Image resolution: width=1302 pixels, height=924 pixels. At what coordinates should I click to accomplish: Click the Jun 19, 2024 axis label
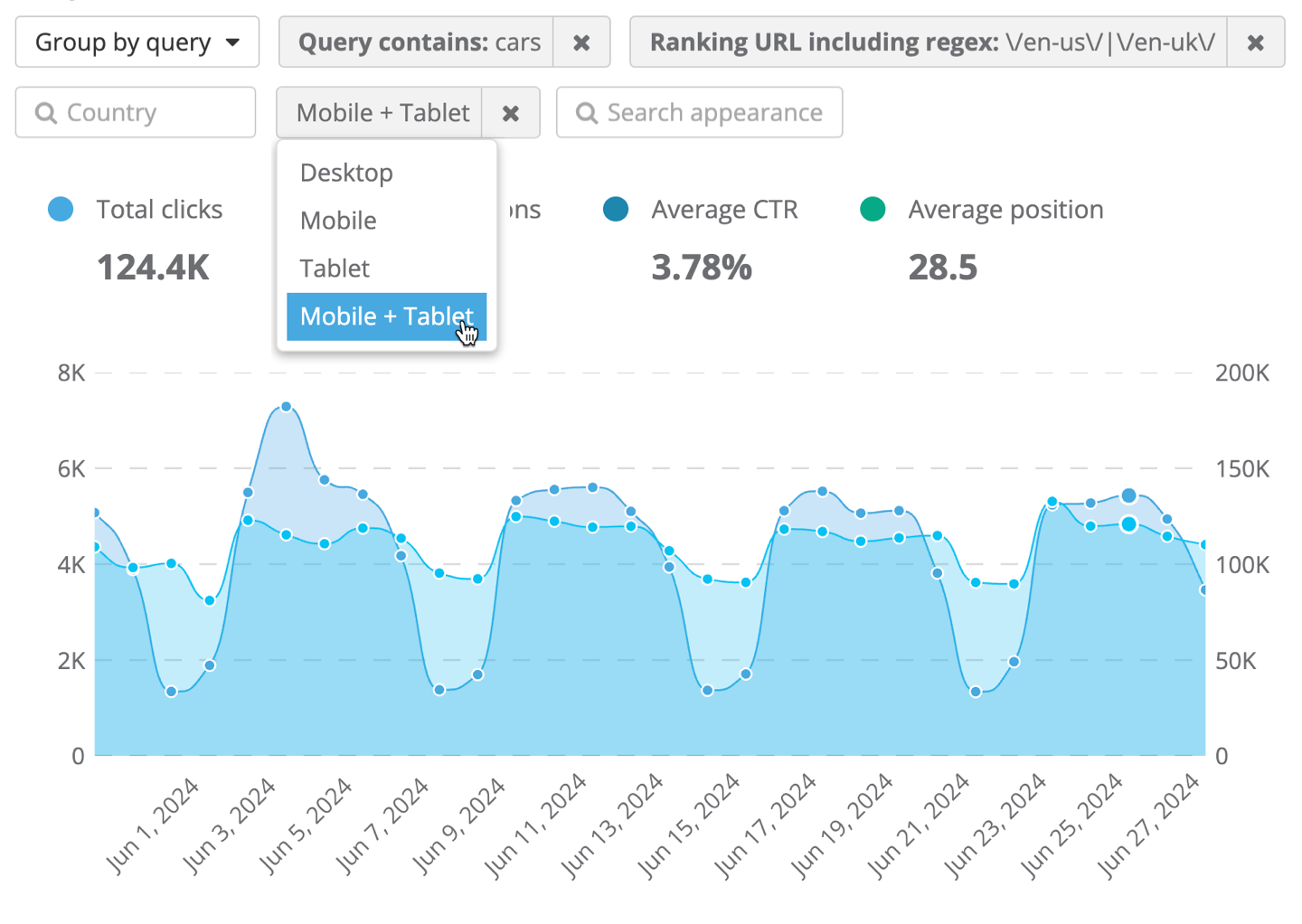(x=843, y=825)
